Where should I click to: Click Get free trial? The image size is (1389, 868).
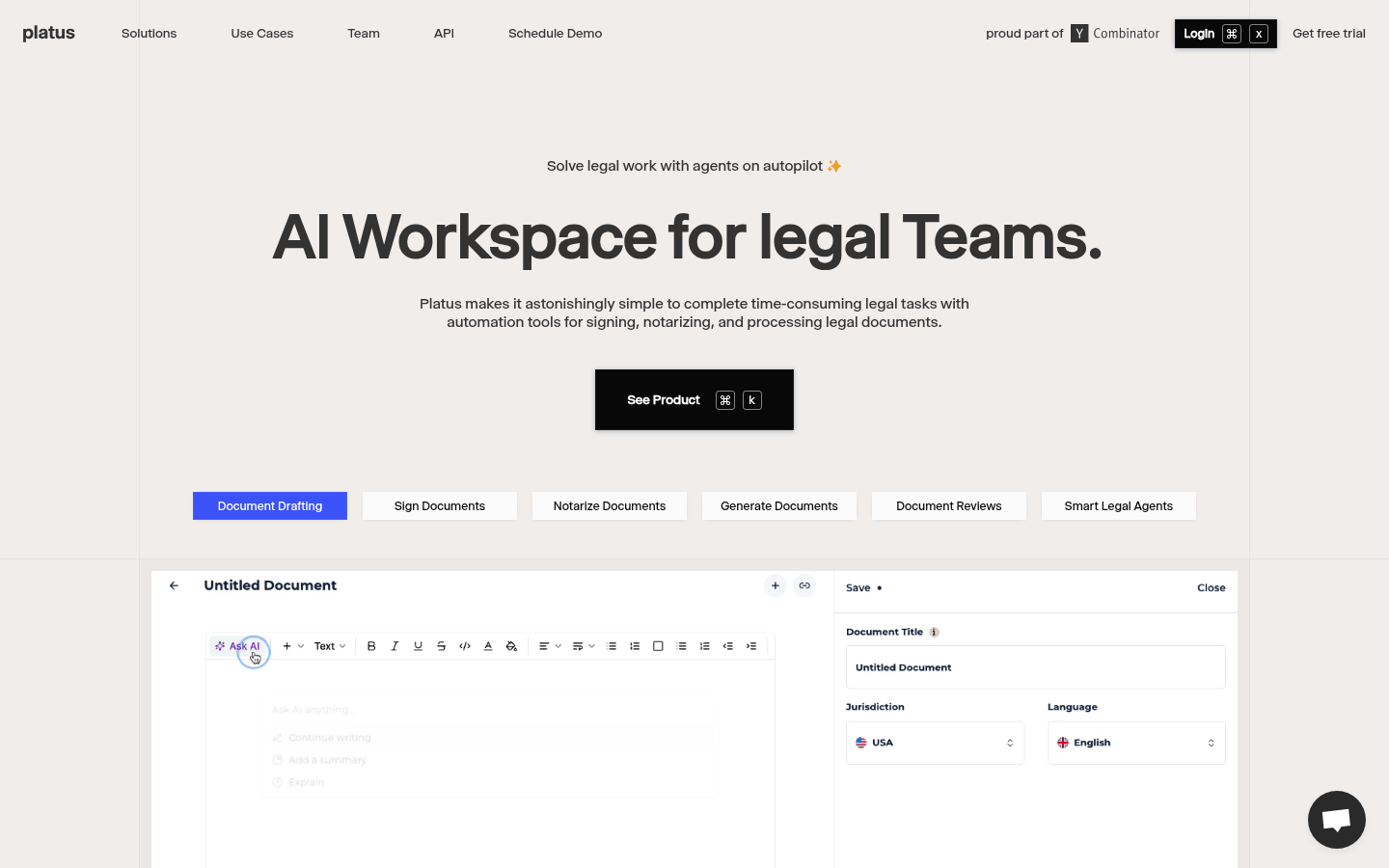pos(1329,34)
